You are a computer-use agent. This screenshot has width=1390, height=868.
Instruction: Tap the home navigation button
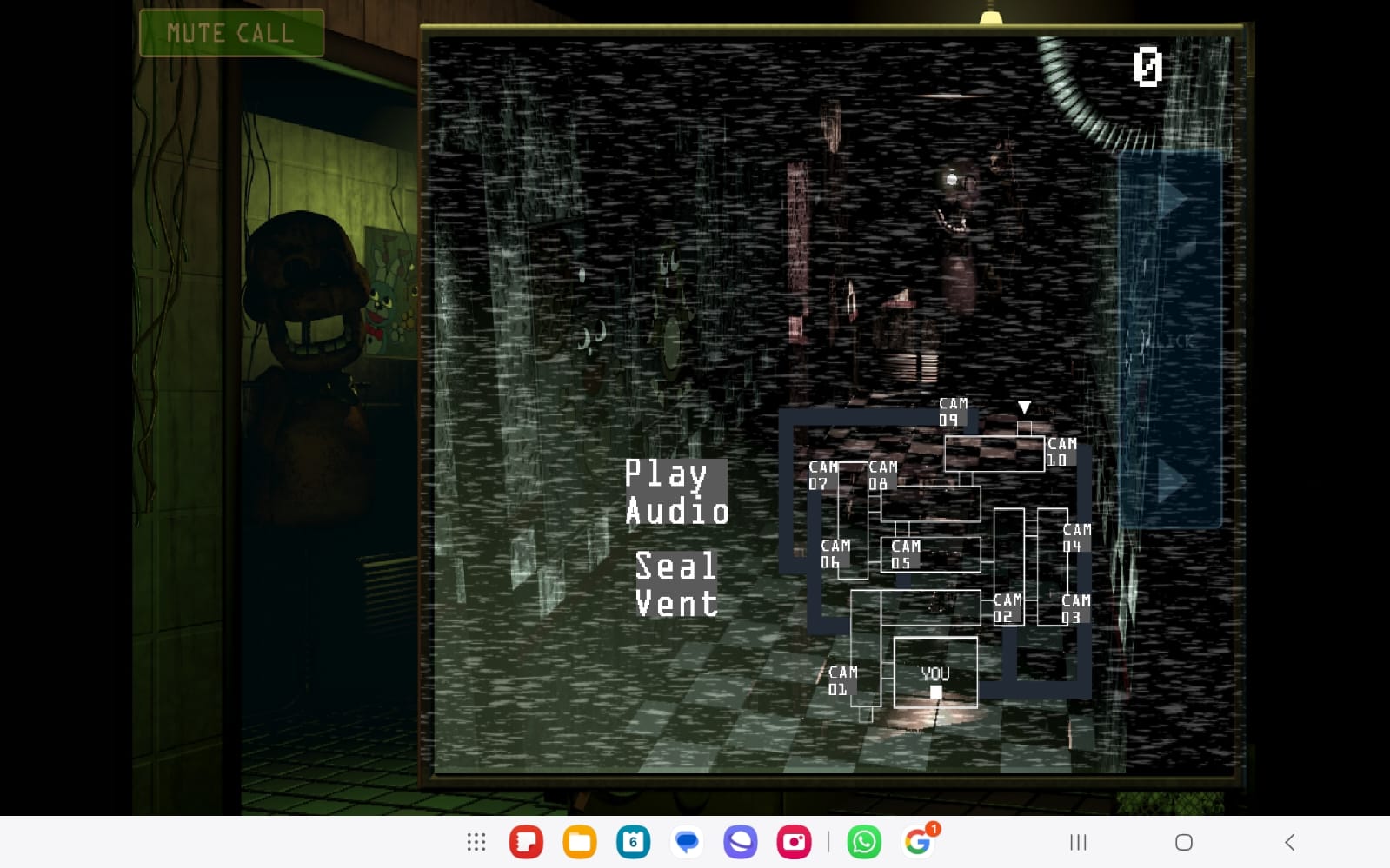point(1183,842)
